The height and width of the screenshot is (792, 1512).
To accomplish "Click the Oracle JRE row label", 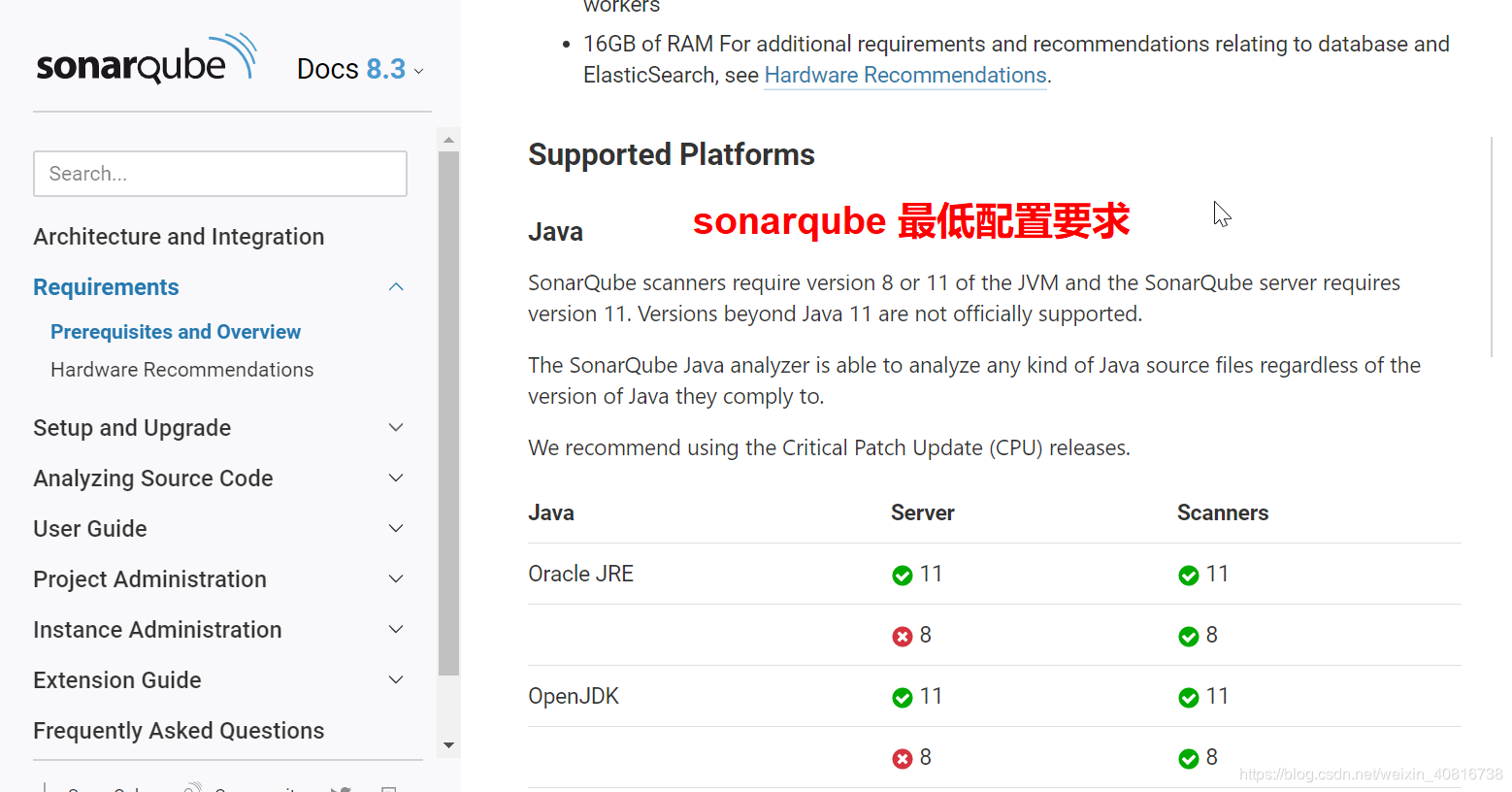I will [580, 574].
